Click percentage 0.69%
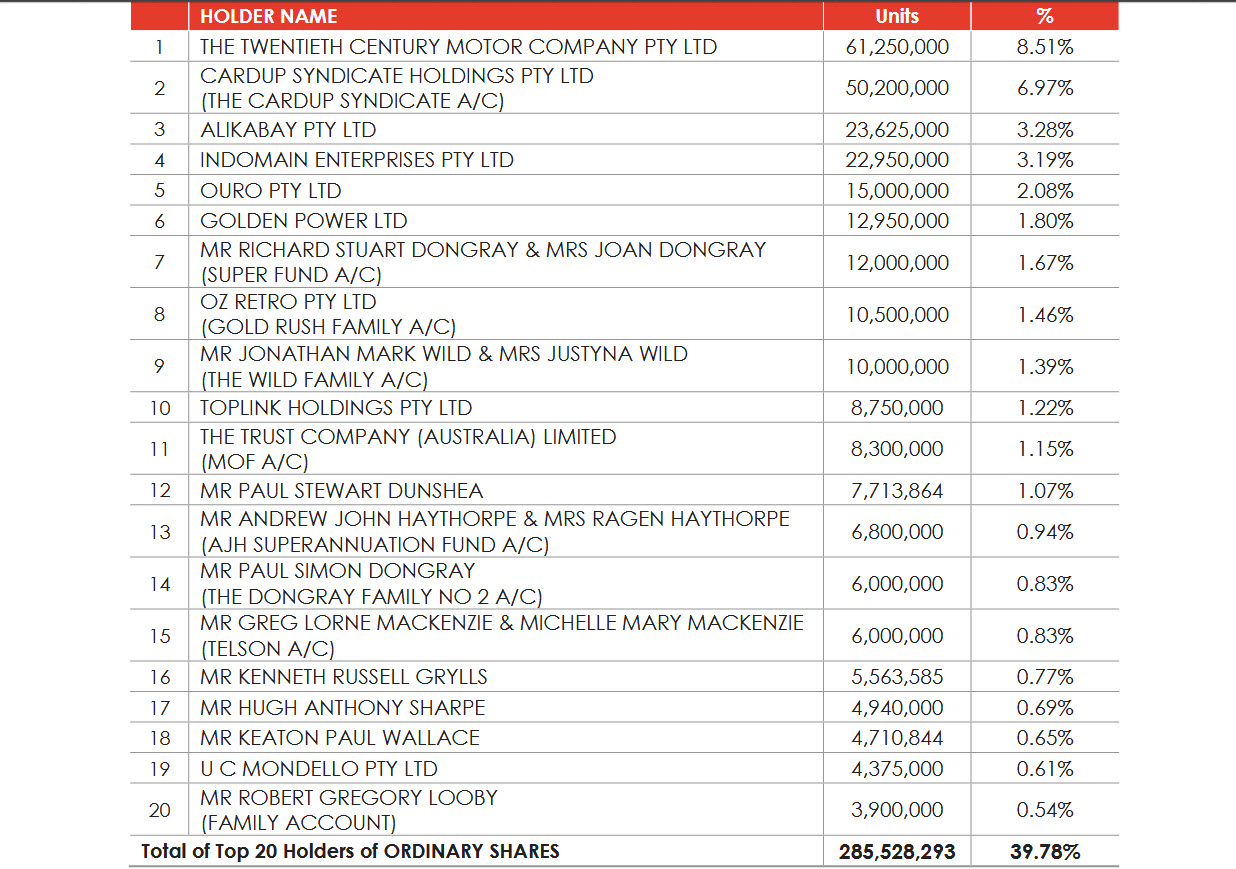 point(1045,708)
